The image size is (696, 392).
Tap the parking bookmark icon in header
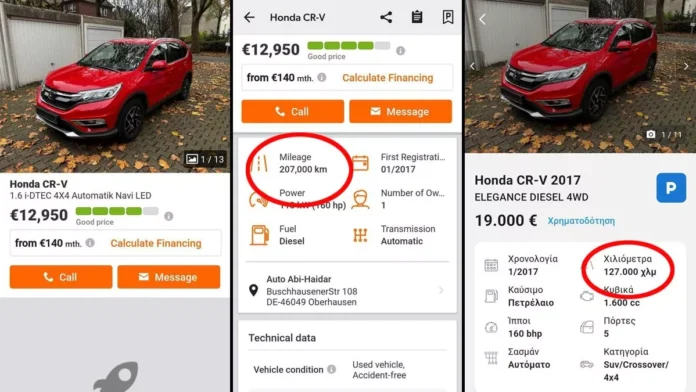(x=448, y=17)
